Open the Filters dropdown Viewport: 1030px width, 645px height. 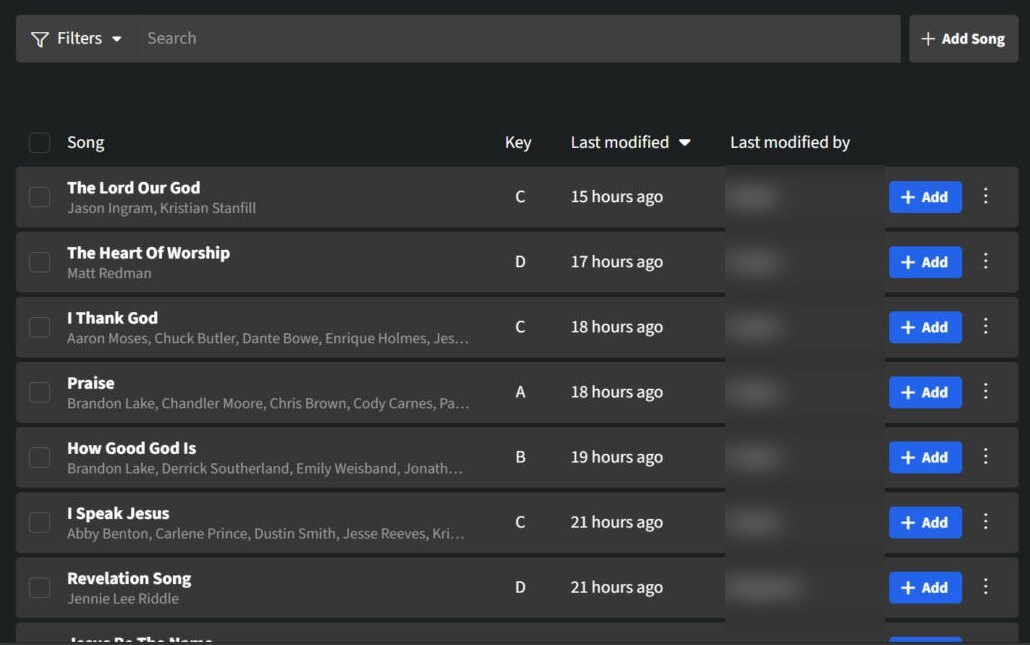click(76, 39)
